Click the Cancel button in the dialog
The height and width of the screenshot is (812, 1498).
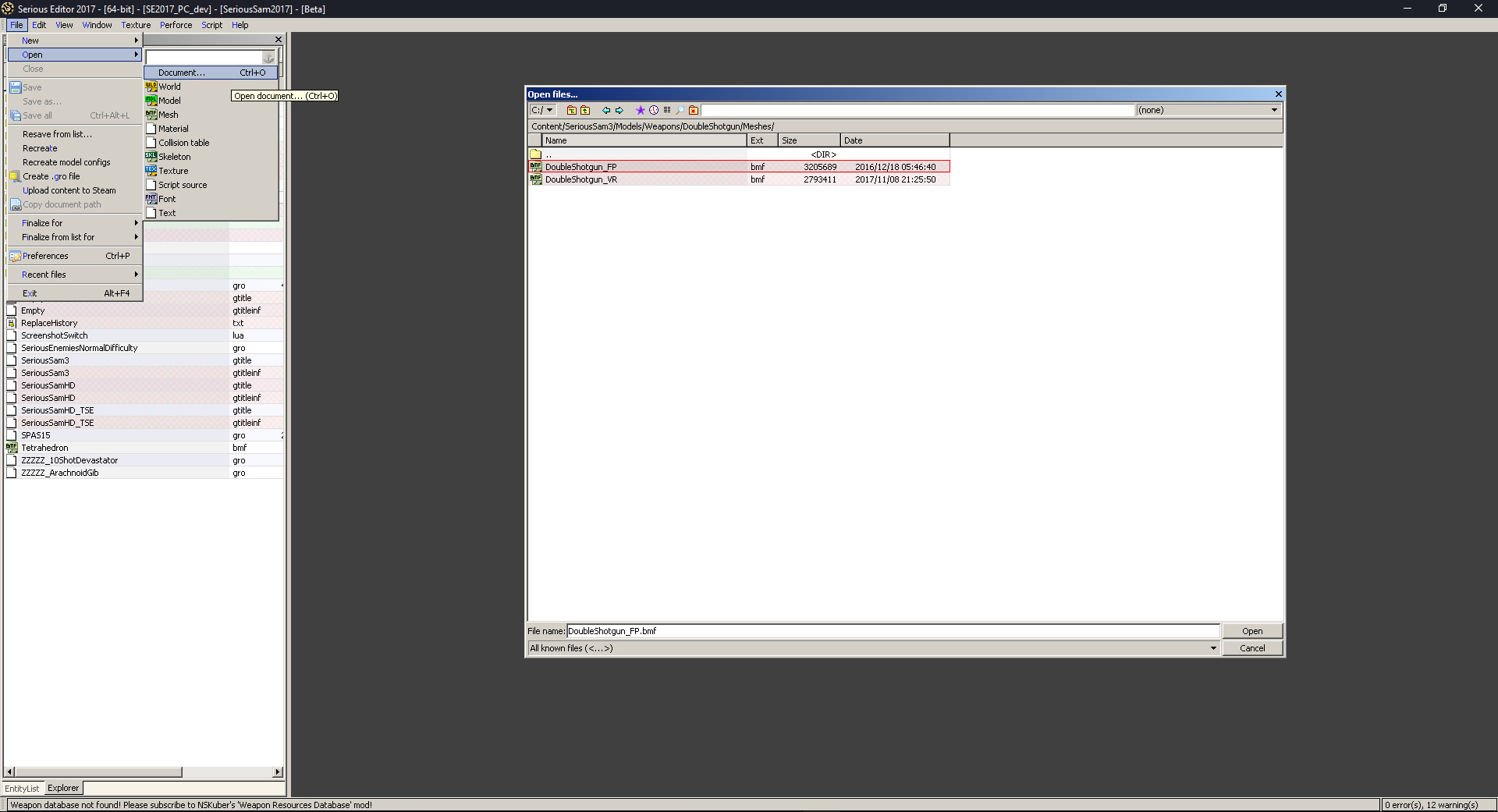1252,648
